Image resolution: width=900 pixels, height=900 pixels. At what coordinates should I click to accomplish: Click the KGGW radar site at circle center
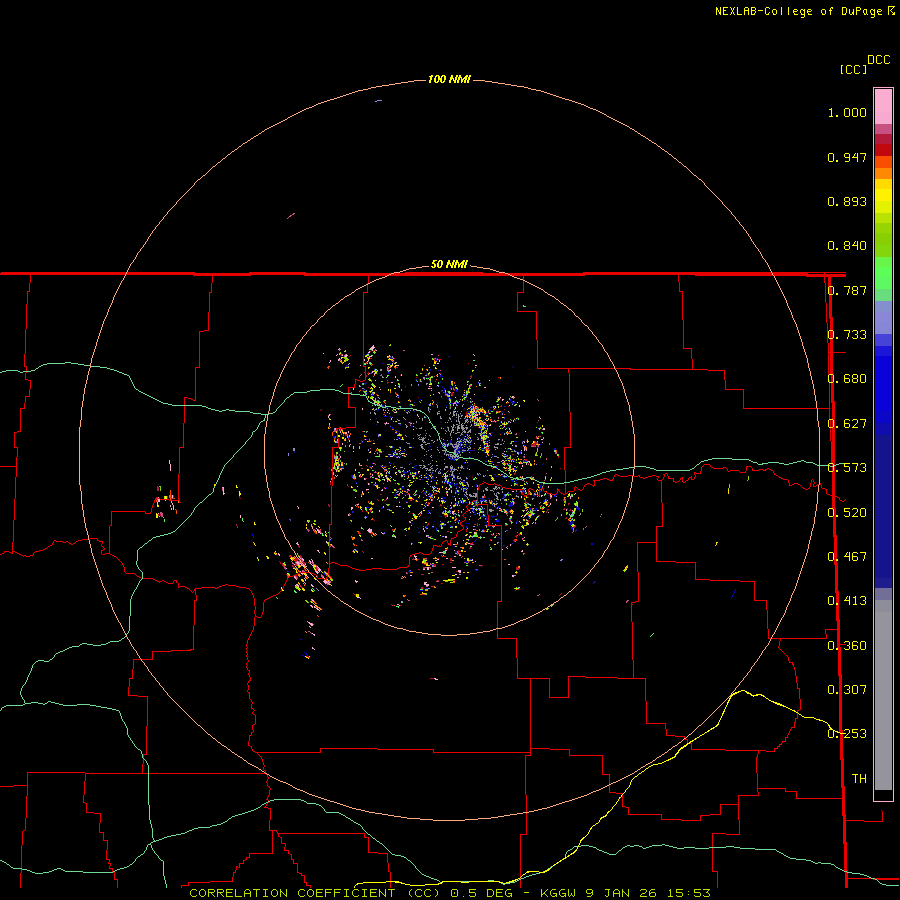449,451
